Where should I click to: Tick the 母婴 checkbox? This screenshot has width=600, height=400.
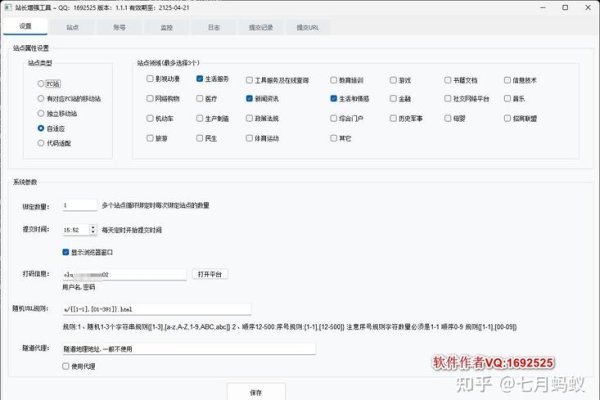click(x=448, y=118)
